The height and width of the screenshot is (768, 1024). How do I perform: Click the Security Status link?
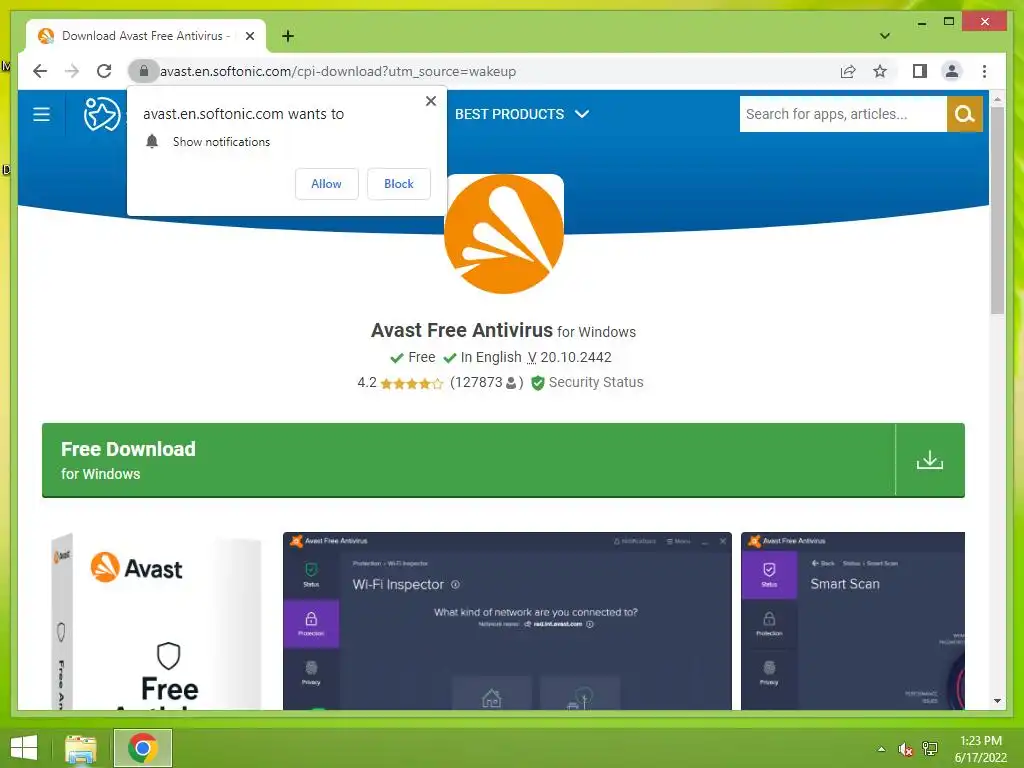point(596,382)
